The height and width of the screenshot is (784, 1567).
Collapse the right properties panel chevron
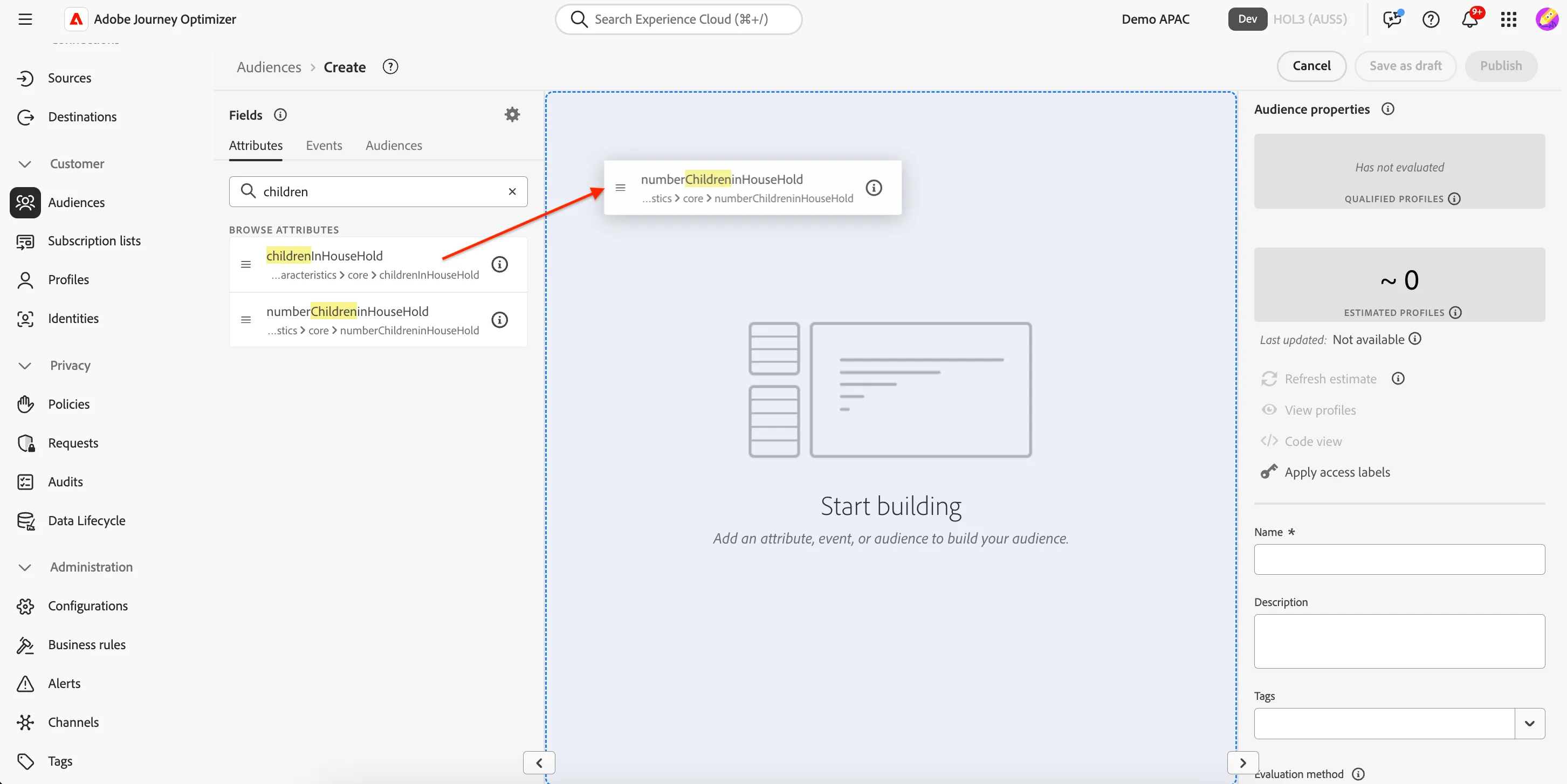1243,763
